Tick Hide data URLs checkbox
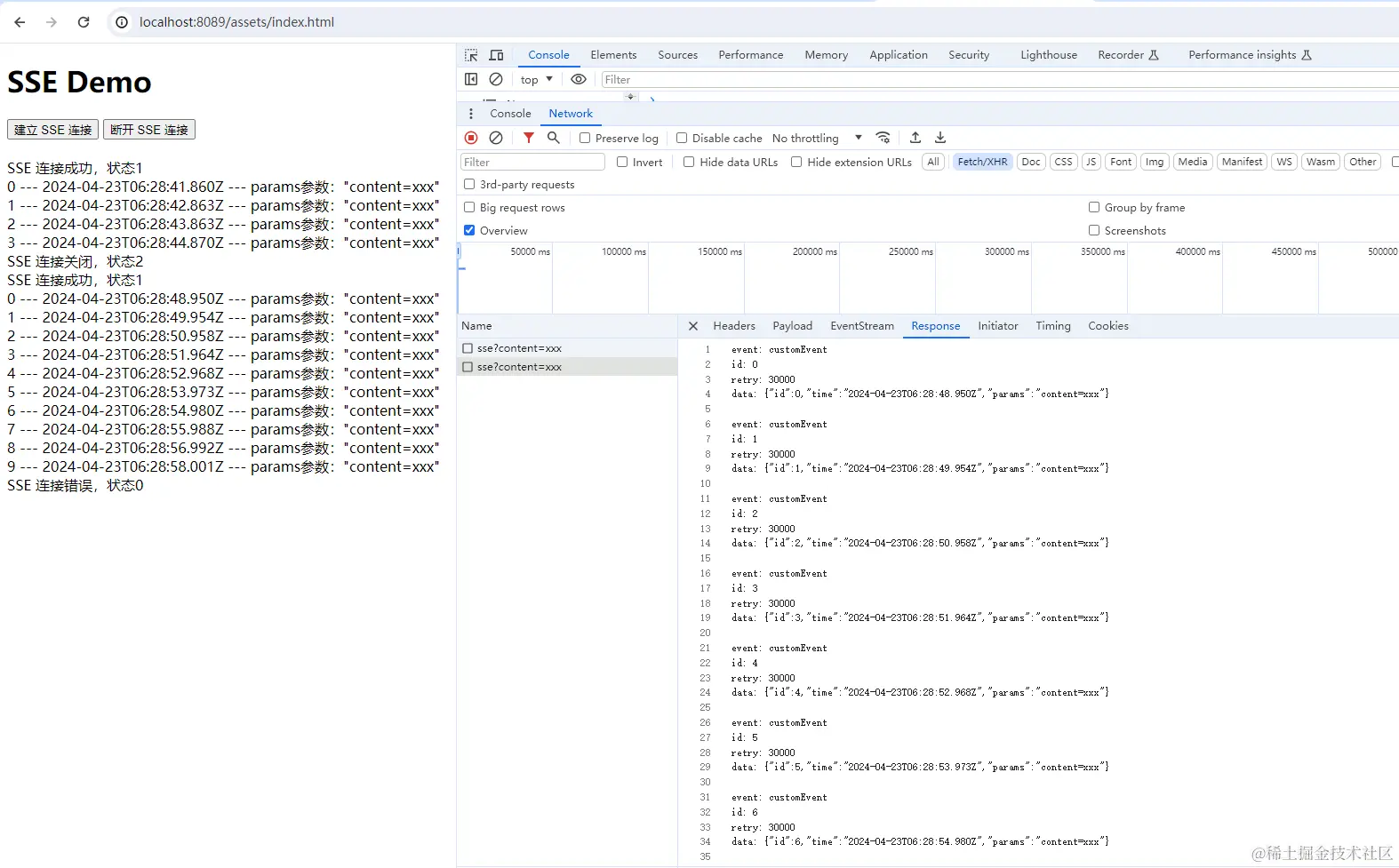This screenshot has height=868, width=1399. click(689, 162)
